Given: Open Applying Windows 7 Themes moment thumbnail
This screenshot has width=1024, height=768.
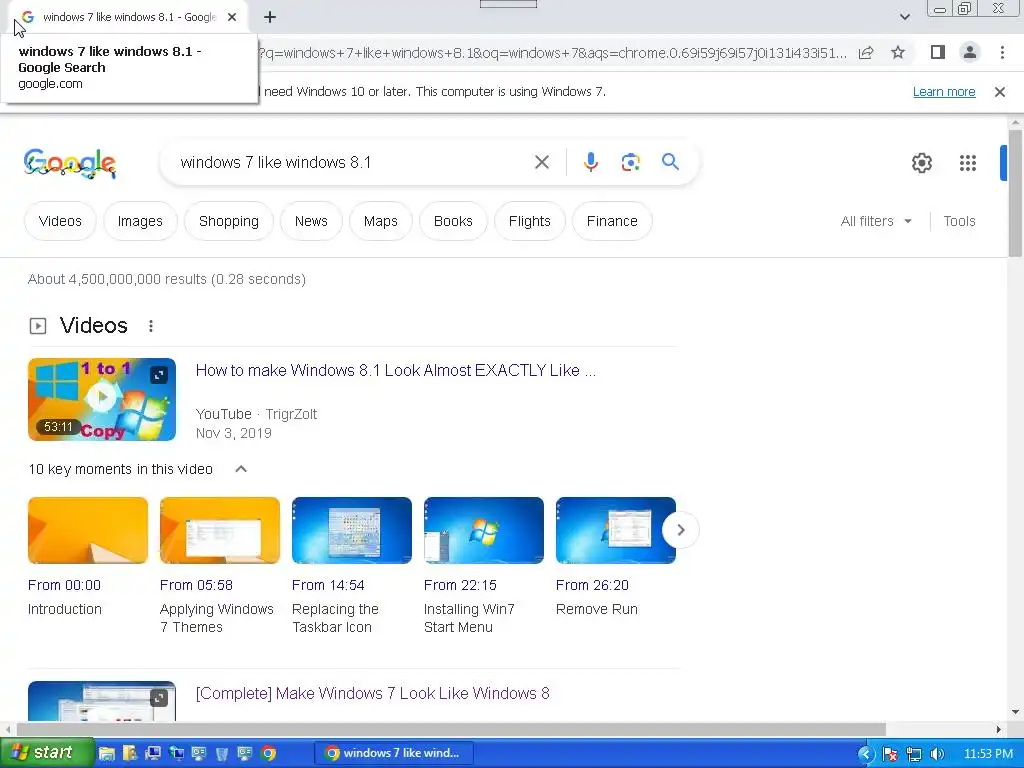Looking at the screenshot, I should point(220,530).
